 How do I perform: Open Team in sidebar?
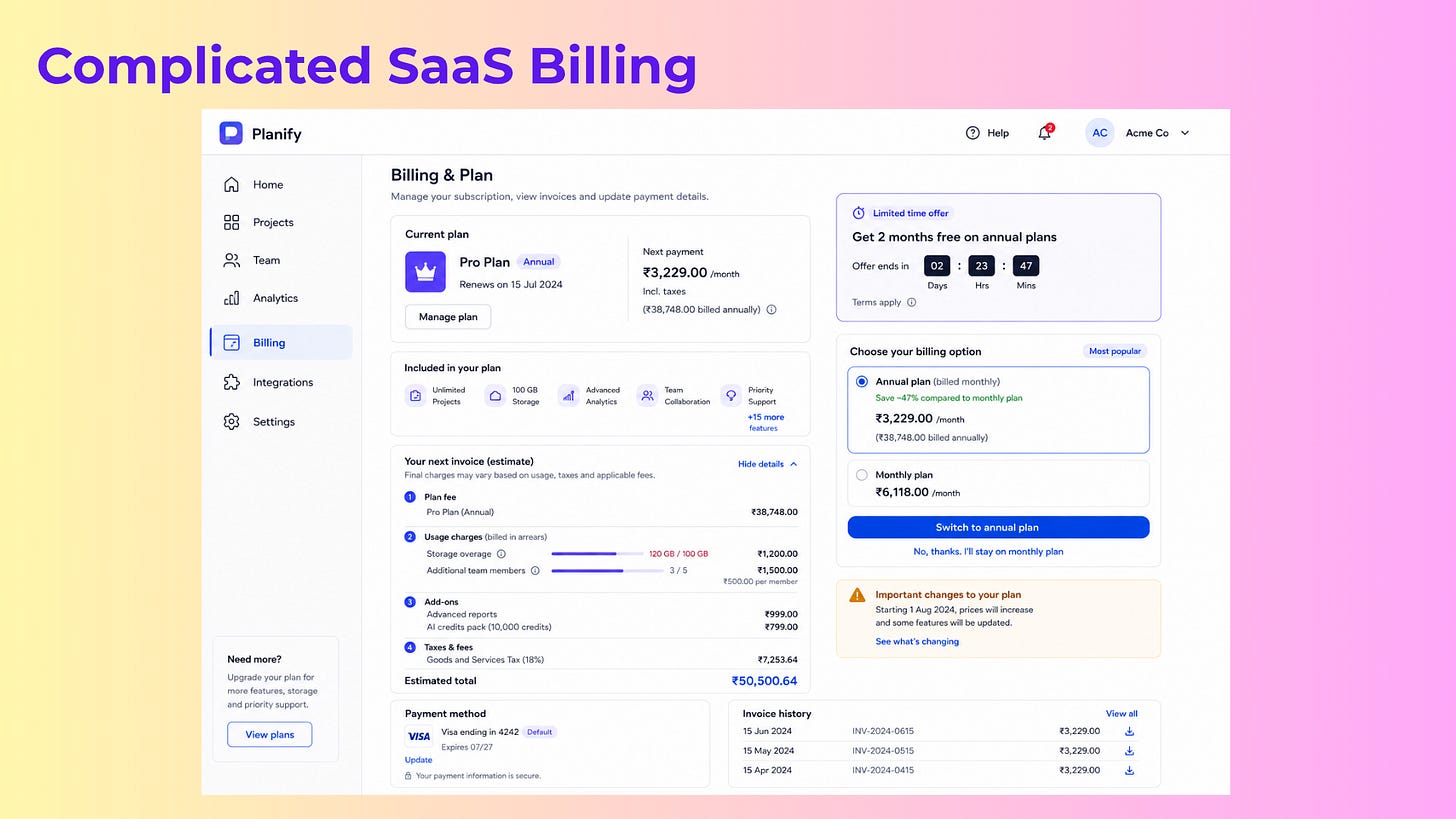pos(280,260)
